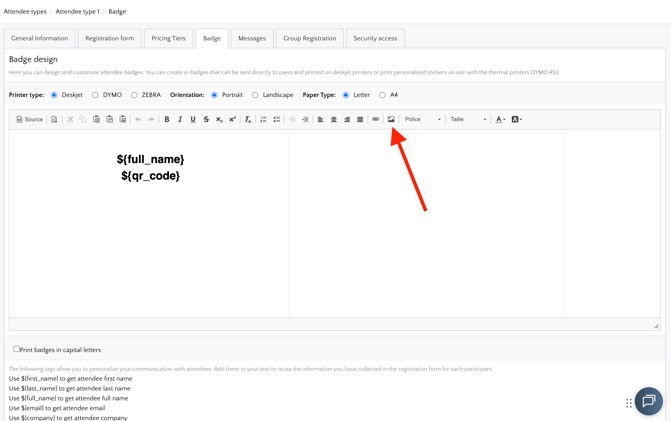Insert an image using the image icon
This screenshot has height=421, width=670.
(x=391, y=120)
